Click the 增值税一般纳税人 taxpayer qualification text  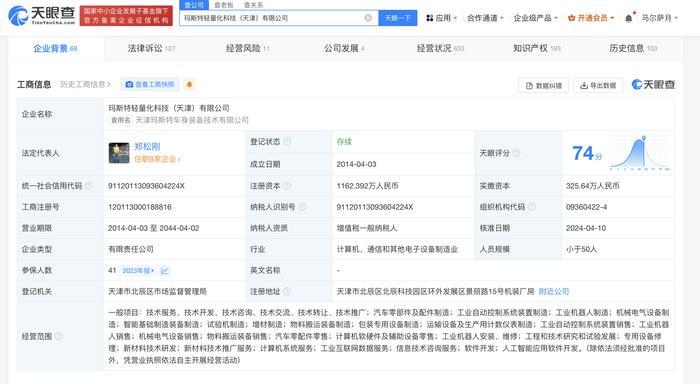pyautogui.click(x=367, y=228)
